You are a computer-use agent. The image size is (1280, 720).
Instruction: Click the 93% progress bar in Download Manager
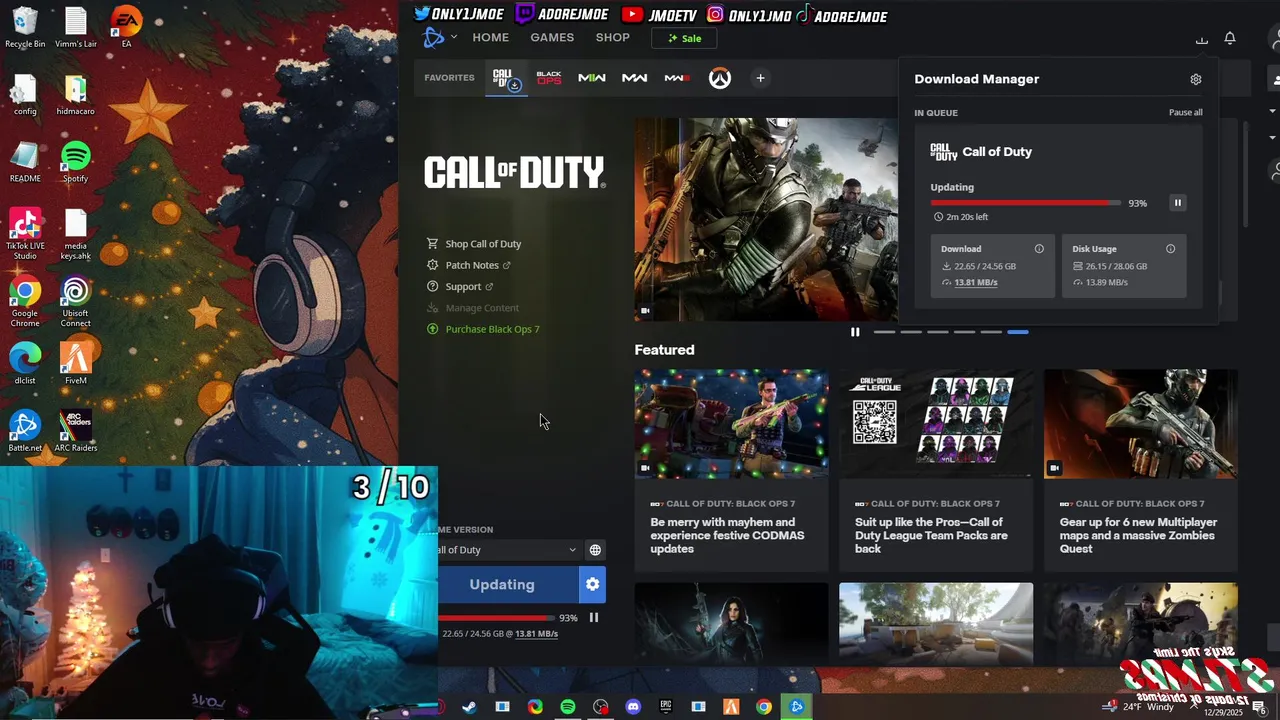1025,203
